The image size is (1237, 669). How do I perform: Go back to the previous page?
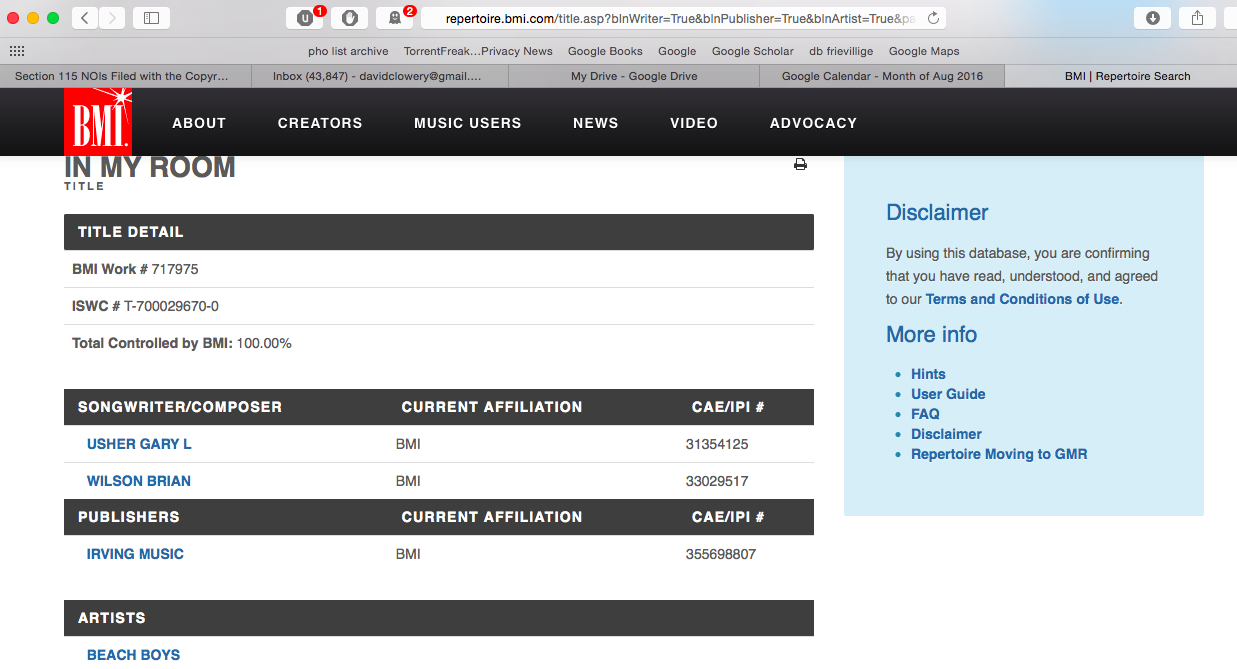click(85, 18)
